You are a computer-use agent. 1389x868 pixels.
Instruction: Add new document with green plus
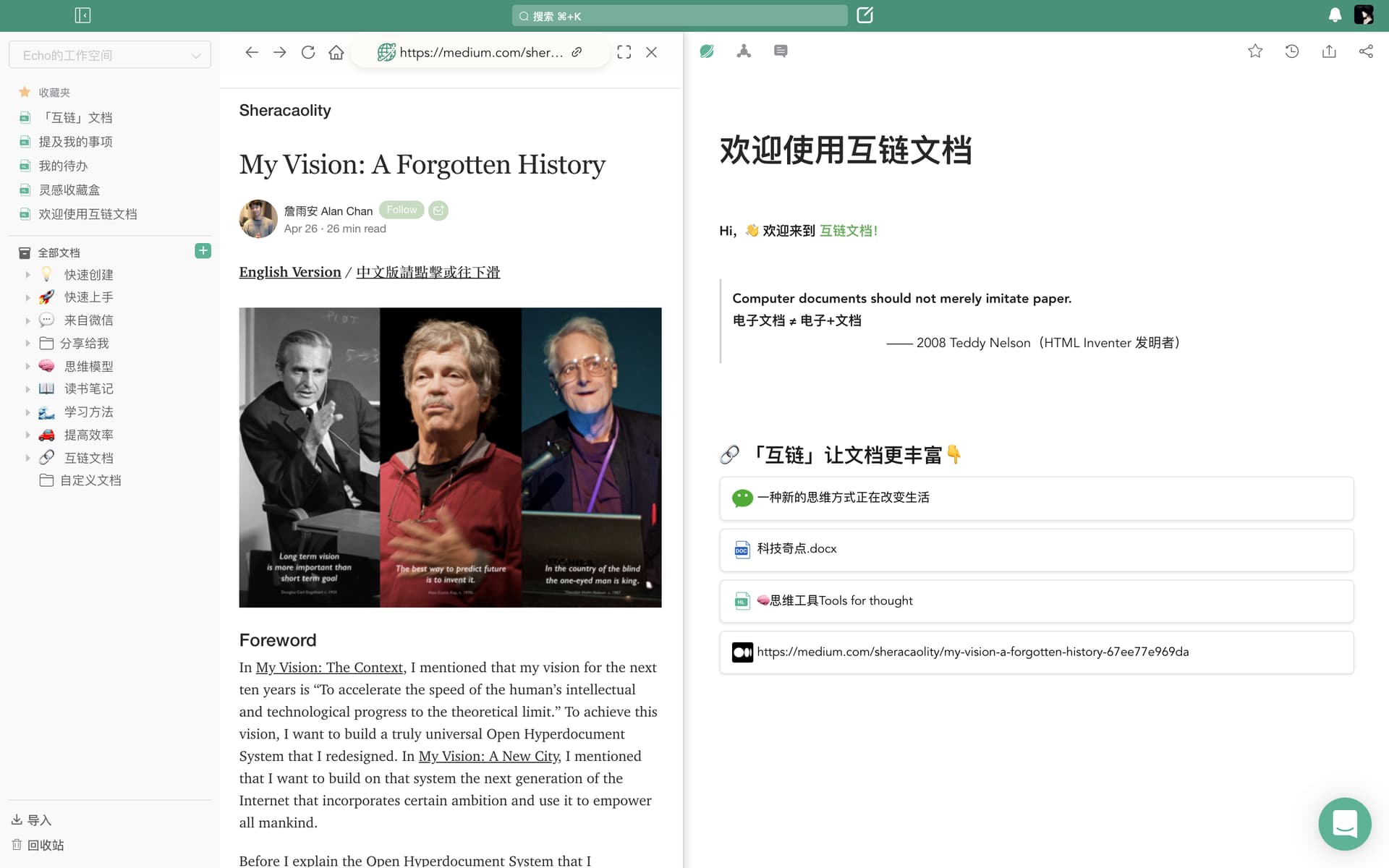[203, 251]
